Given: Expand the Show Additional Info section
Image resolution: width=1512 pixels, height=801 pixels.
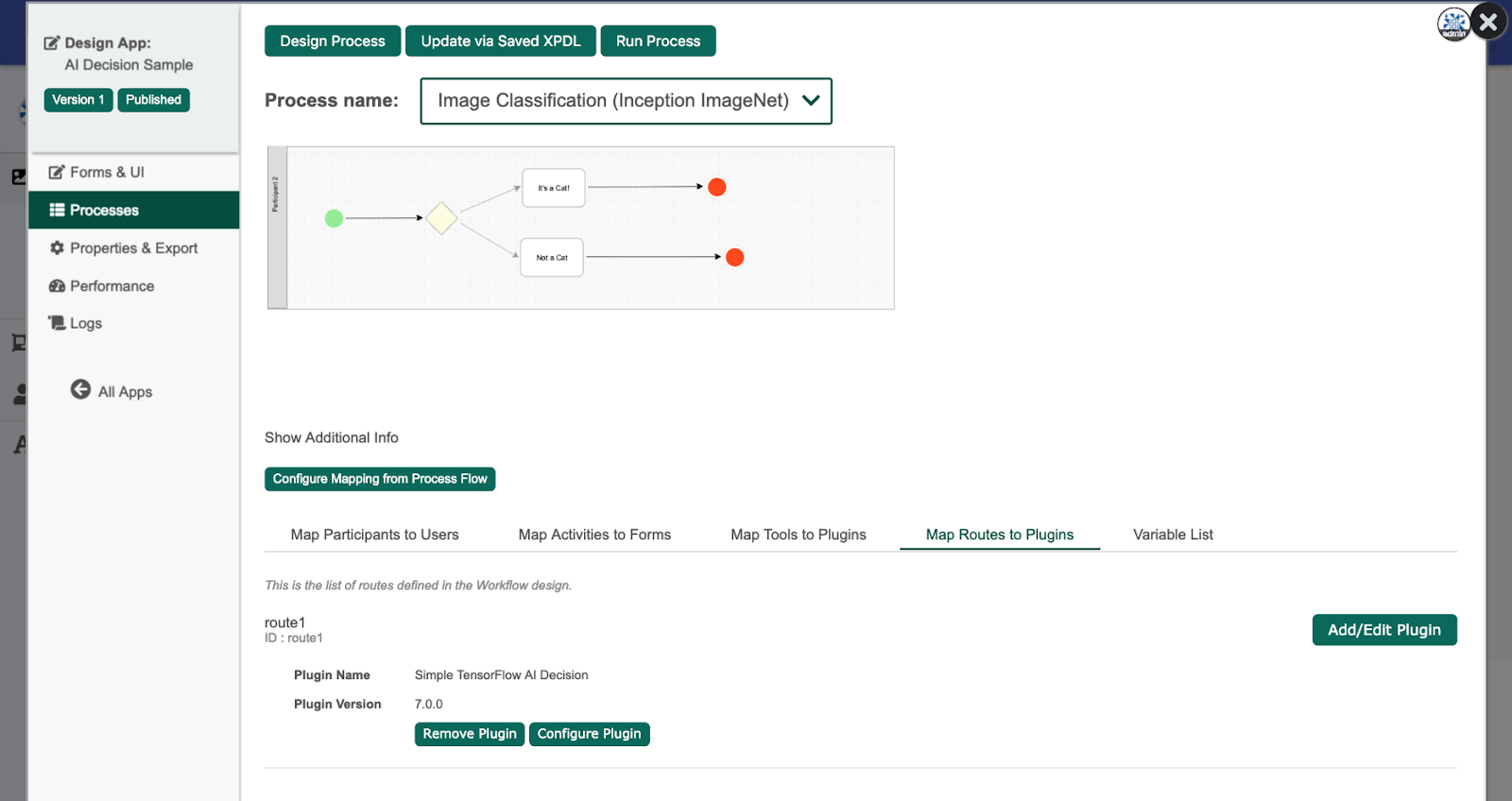Looking at the screenshot, I should (332, 437).
